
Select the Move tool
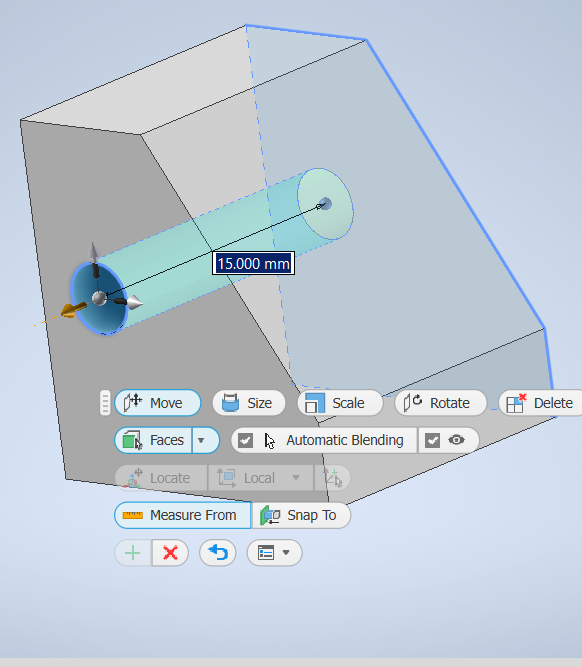tap(157, 402)
